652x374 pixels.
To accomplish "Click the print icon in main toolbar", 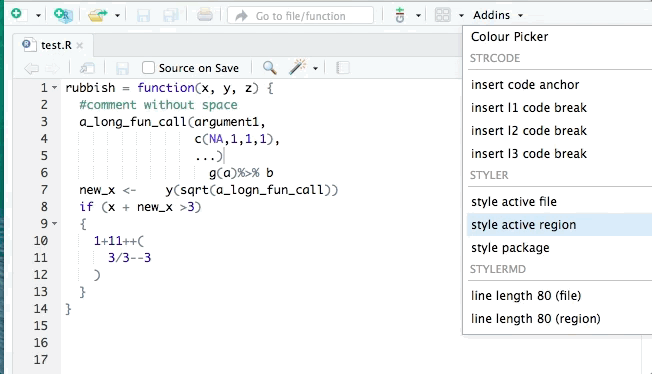I will pyautogui.click(x=205, y=15).
